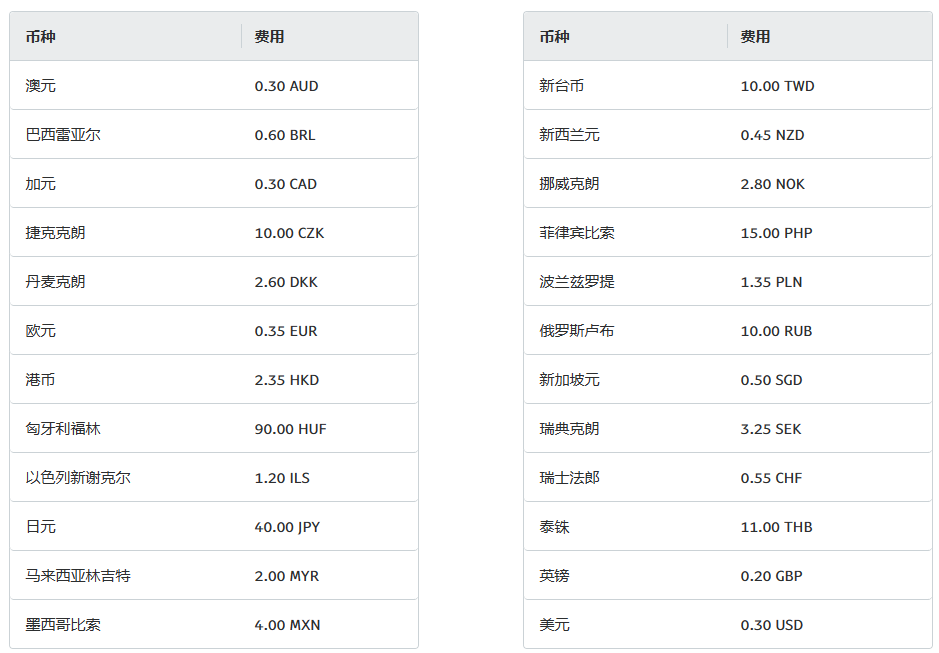Click the 10.00 TWD fee cell
The width and height of the screenshot is (939, 653).
(x=778, y=86)
